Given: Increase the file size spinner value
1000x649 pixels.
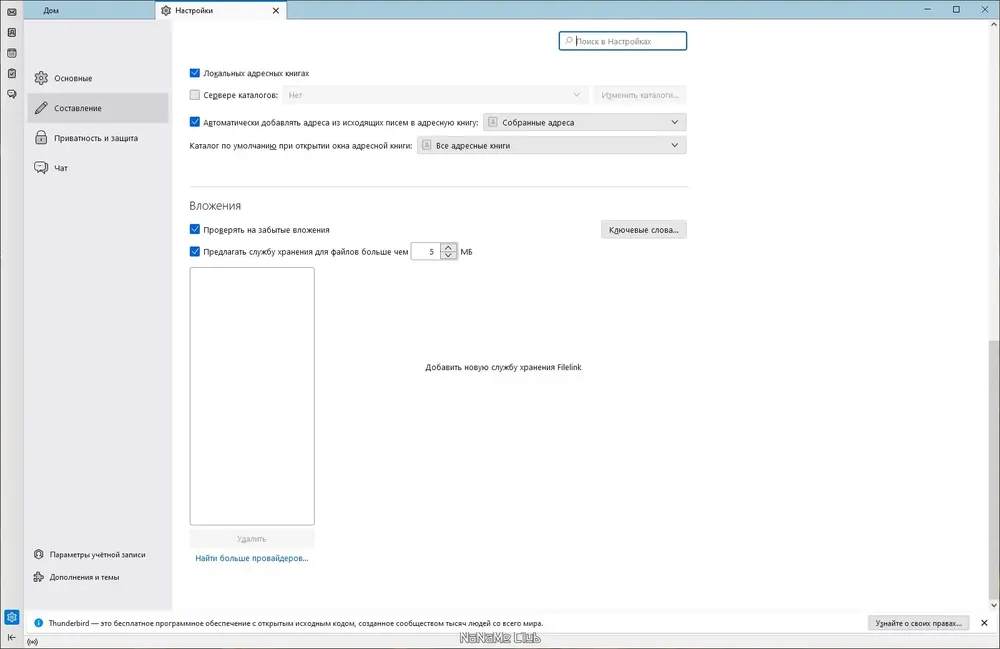Looking at the screenshot, I should 448,247.
